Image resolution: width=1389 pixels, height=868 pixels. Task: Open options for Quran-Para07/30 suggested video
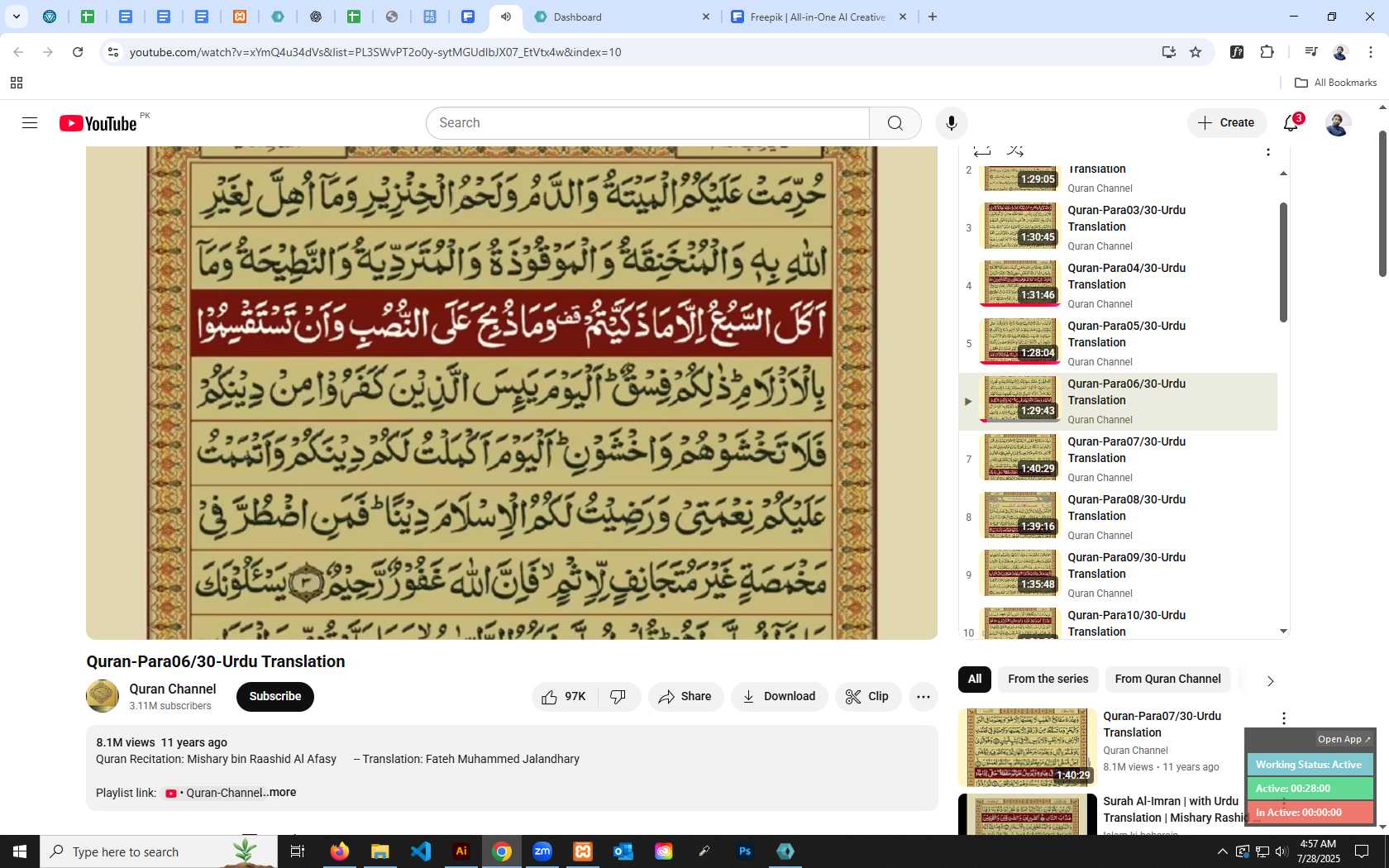point(1284,718)
